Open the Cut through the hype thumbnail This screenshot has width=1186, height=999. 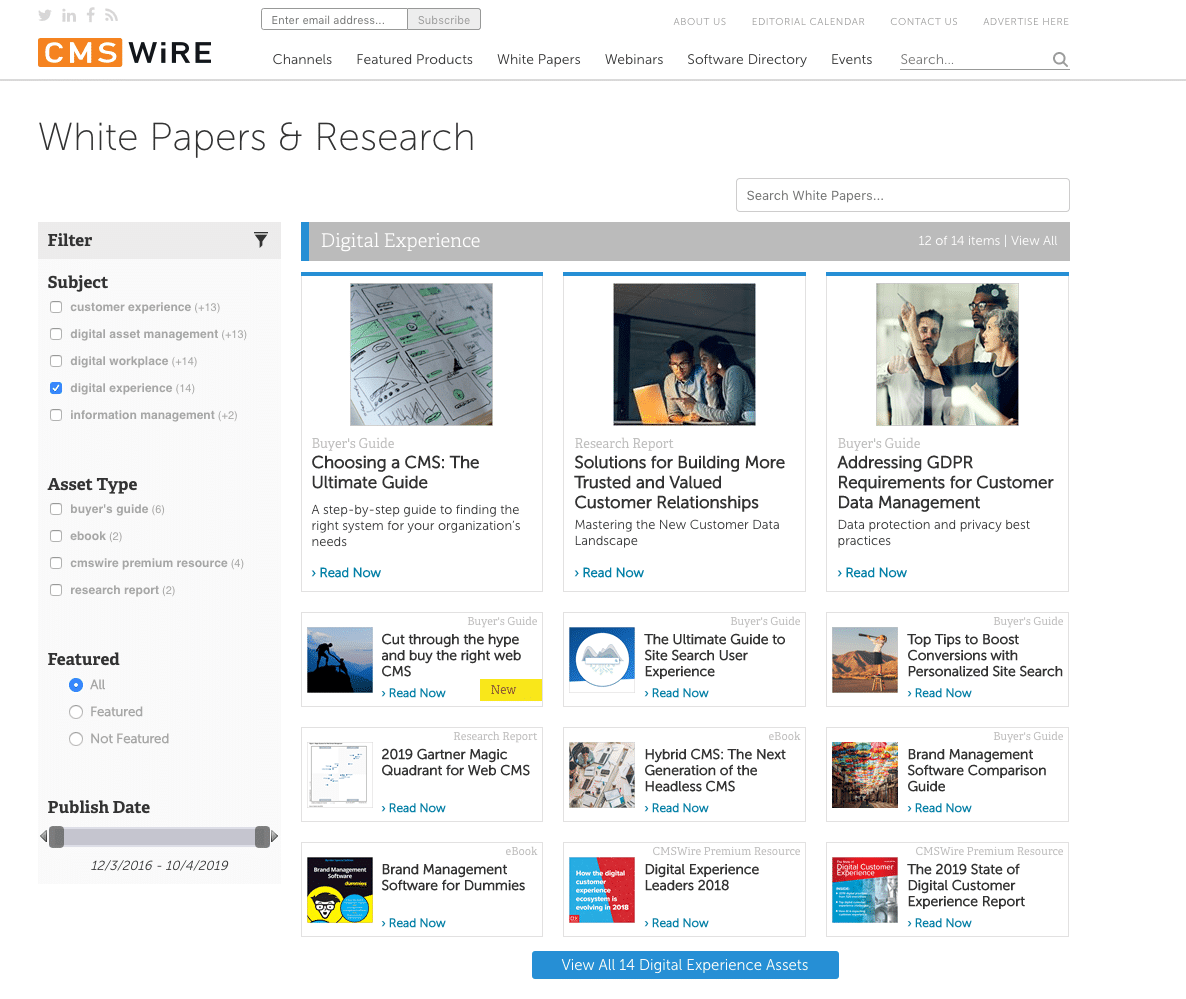[x=340, y=660]
